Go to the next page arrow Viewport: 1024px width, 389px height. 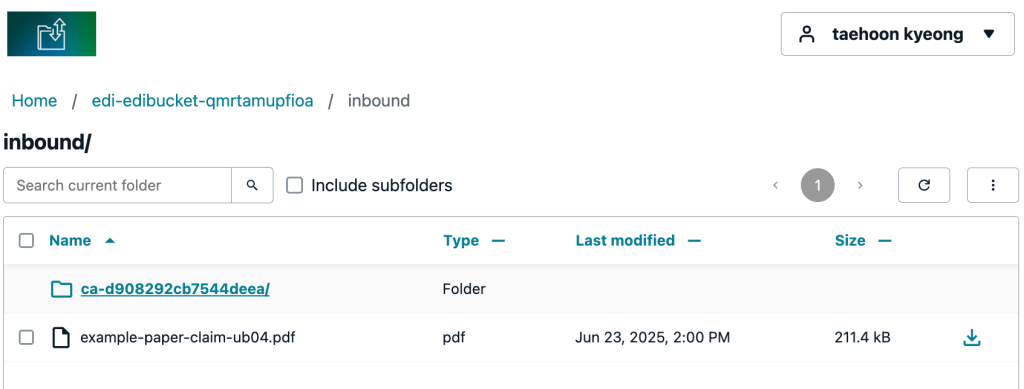860,185
